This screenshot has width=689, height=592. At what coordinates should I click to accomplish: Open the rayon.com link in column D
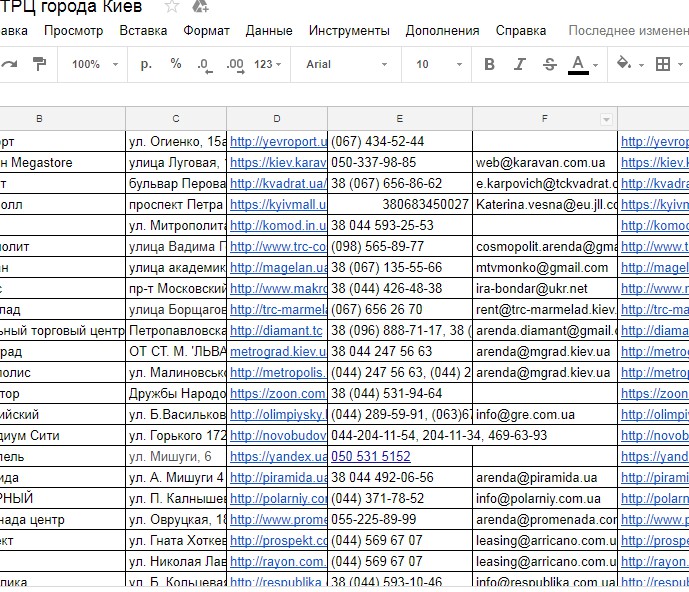pyautogui.click(x=278, y=562)
